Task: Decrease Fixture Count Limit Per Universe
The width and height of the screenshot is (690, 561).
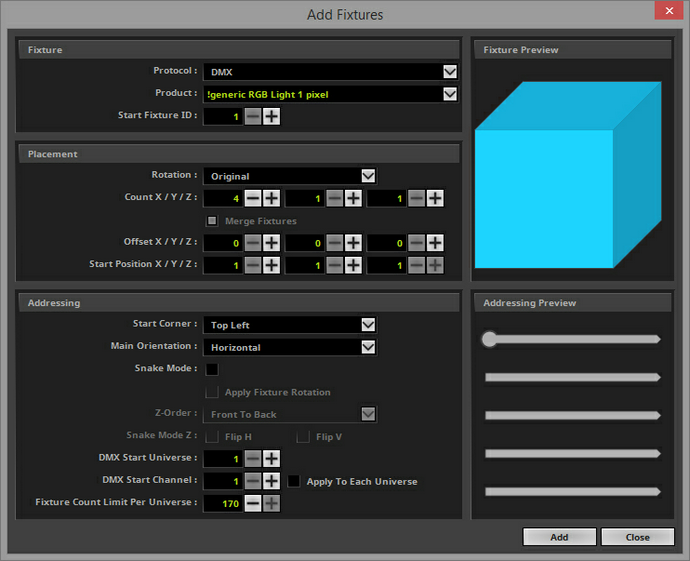Action: click(253, 503)
